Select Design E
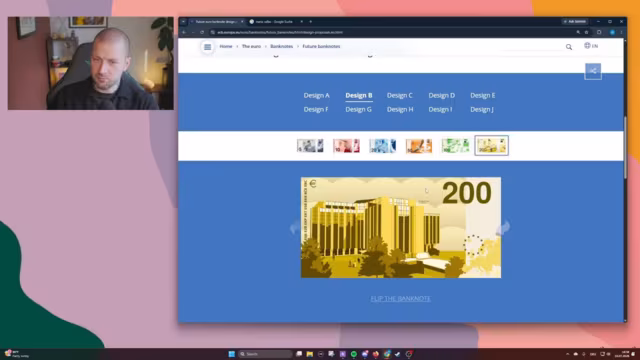 [x=482, y=96]
